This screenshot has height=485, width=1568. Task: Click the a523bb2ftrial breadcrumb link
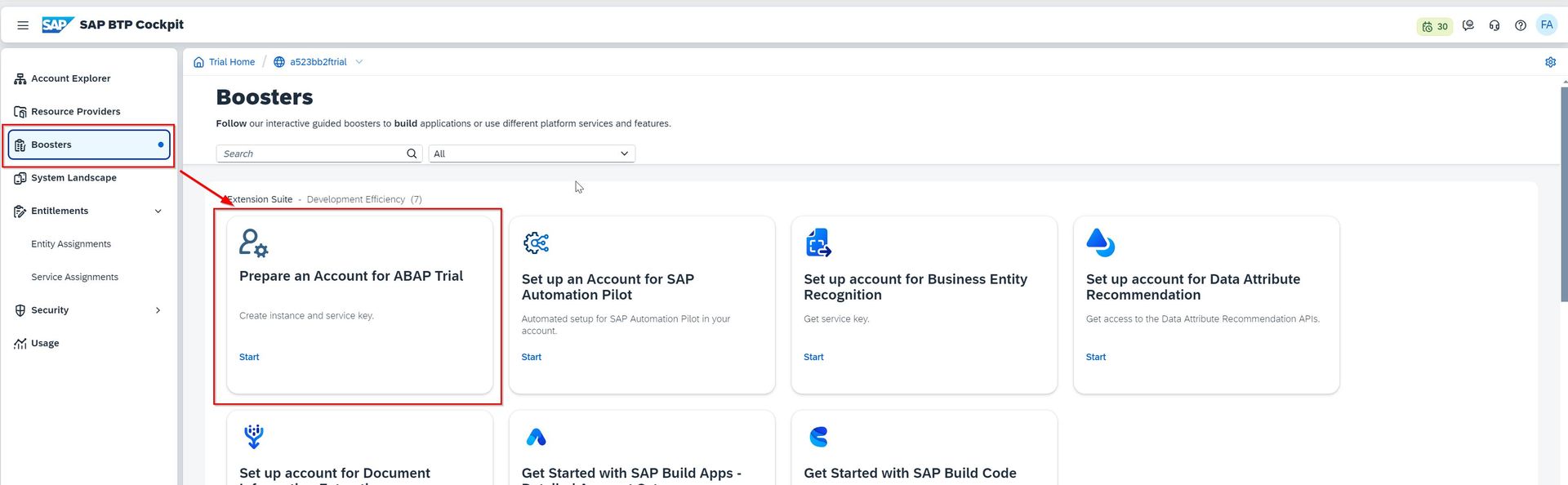(x=318, y=62)
